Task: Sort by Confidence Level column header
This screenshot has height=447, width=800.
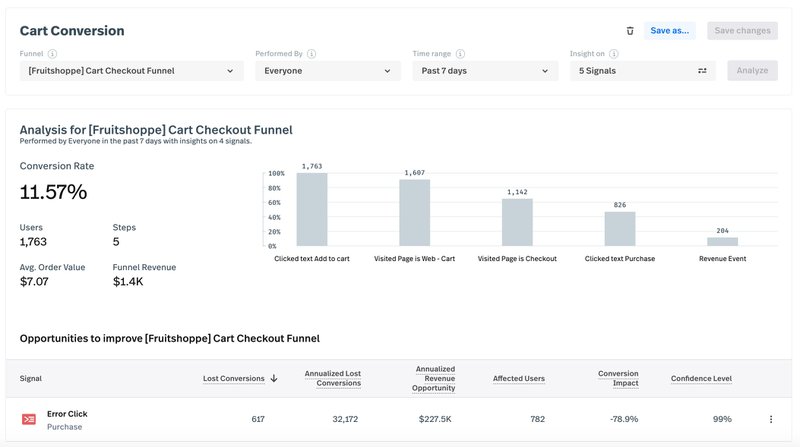Action: (701, 379)
